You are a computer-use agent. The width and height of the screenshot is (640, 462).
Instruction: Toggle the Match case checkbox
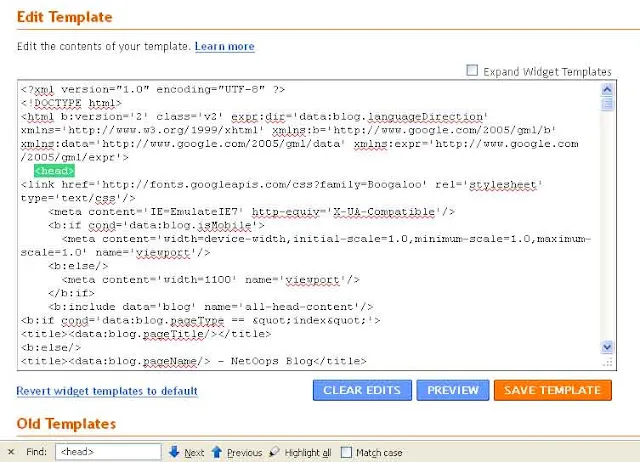click(346, 452)
